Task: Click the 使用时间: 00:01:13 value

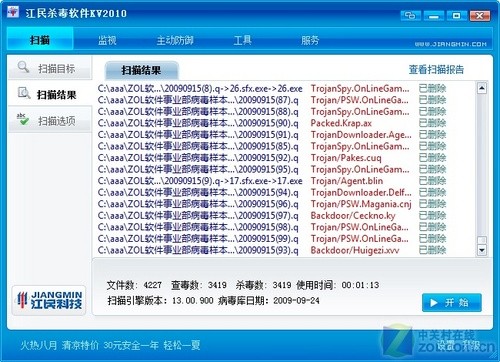Action: point(338,285)
